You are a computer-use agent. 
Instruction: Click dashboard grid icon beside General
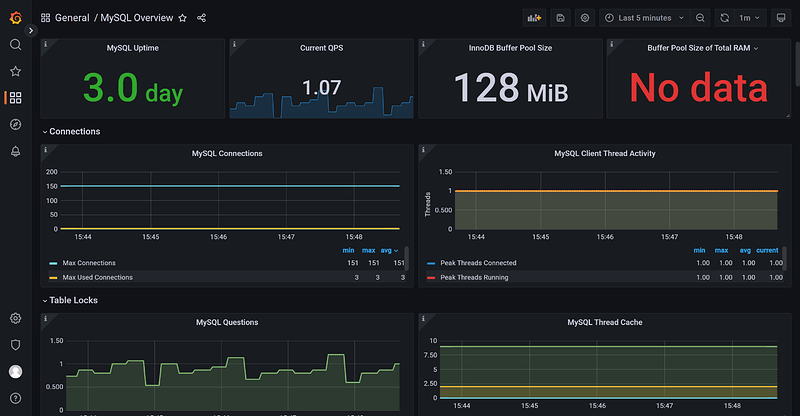(x=45, y=18)
